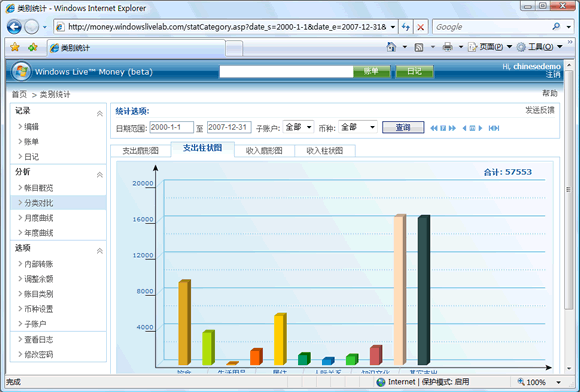The width and height of the screenshot is (580, 392).
Task: Open 月度曲线 in the sidebar
Action: click(38, 218)
